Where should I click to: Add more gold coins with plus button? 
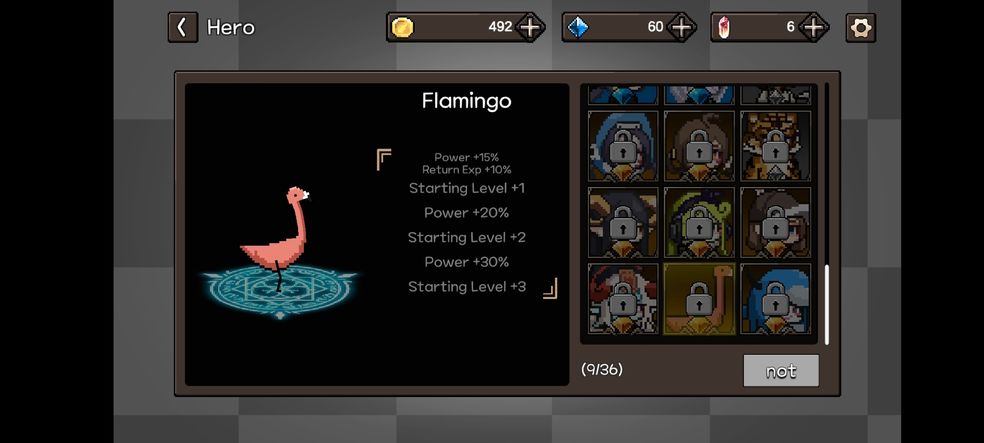[x=530, y=28]
